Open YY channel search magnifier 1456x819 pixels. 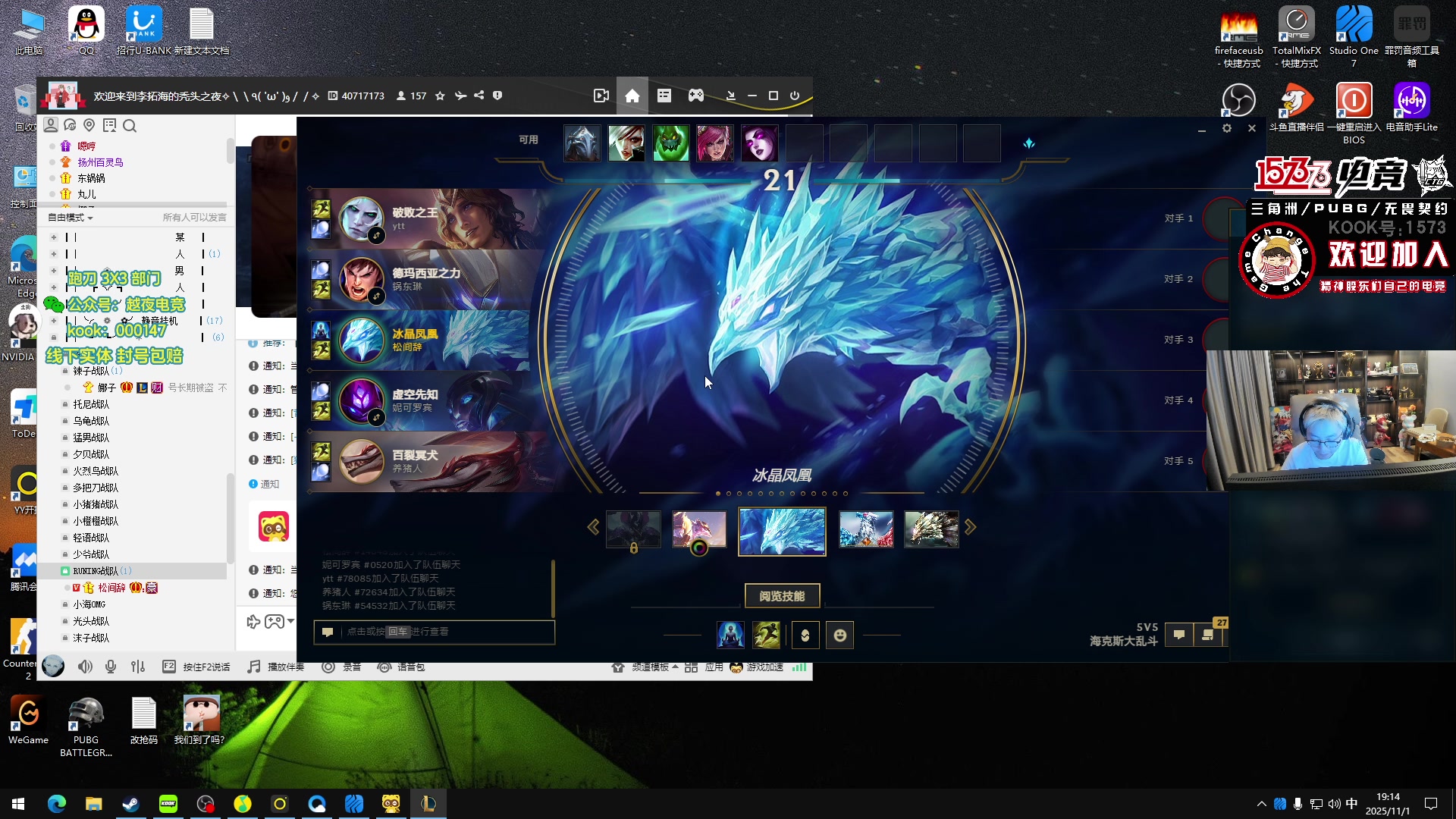pyautogui.click(x=130, y=126)
